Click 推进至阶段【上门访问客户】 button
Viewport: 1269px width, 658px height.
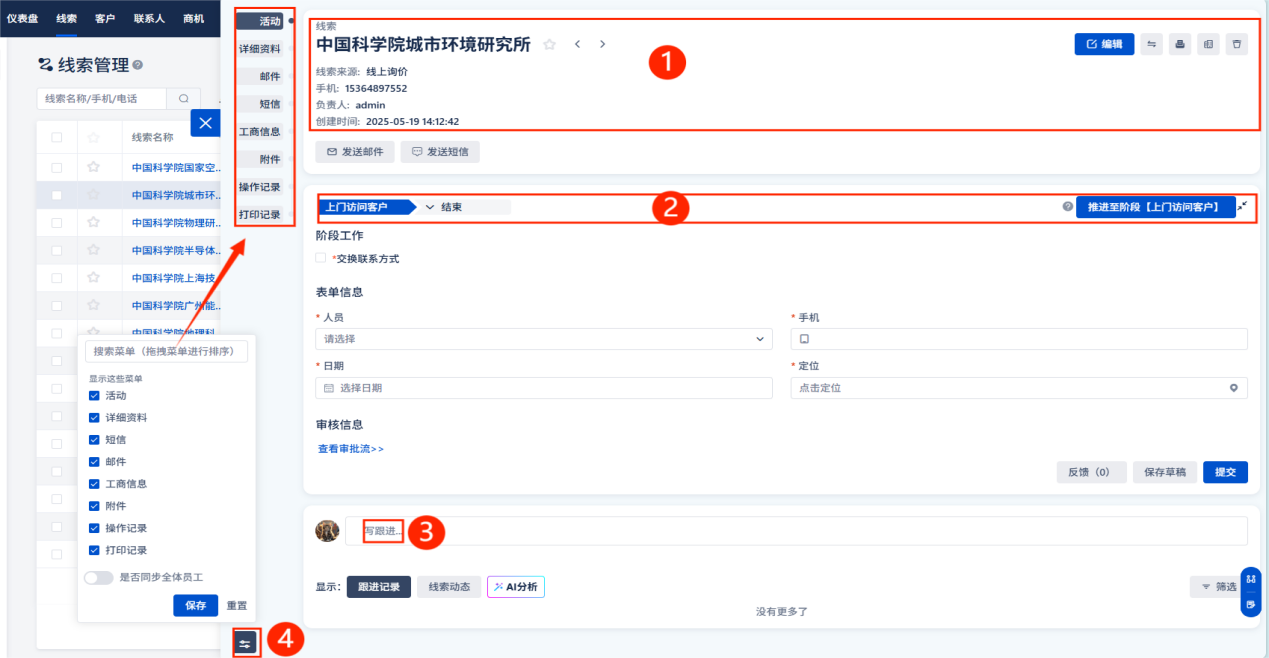pyautogui.click(x=1156, y=207)
